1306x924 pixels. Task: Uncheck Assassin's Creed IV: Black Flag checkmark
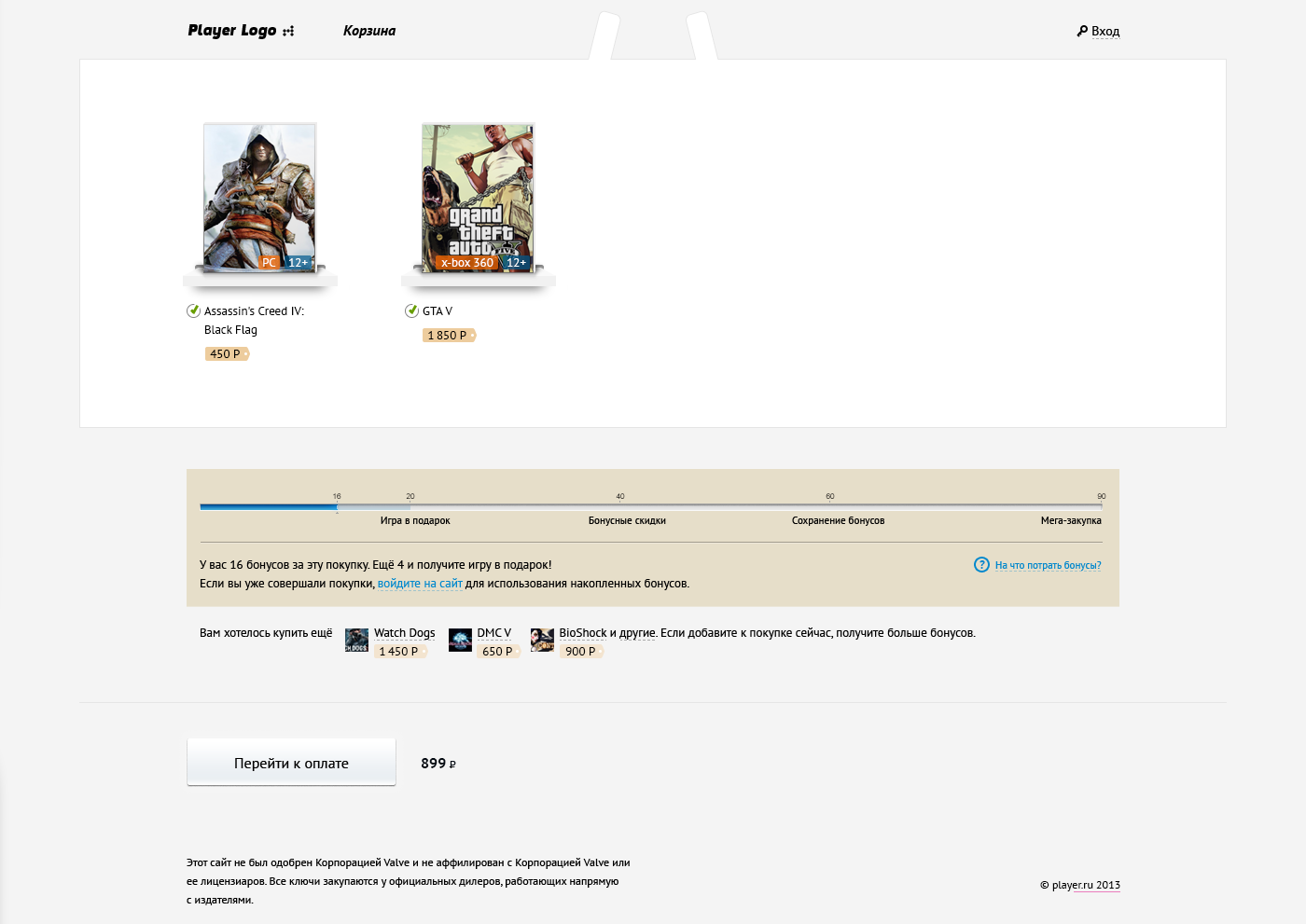pyautogui.click(x=193, y=311)
